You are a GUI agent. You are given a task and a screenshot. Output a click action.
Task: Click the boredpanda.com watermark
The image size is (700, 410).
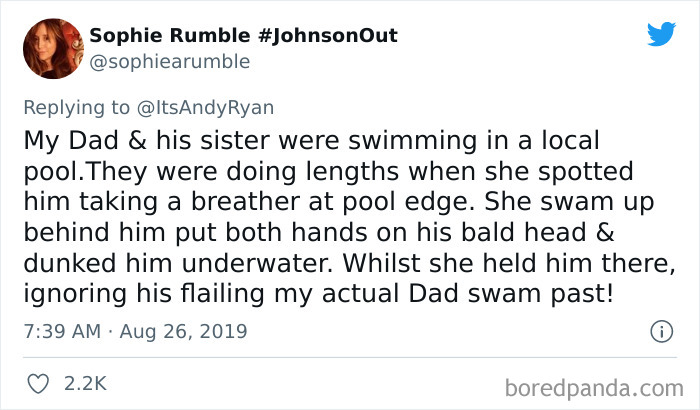pyautogui.click(x=594, y=388)
